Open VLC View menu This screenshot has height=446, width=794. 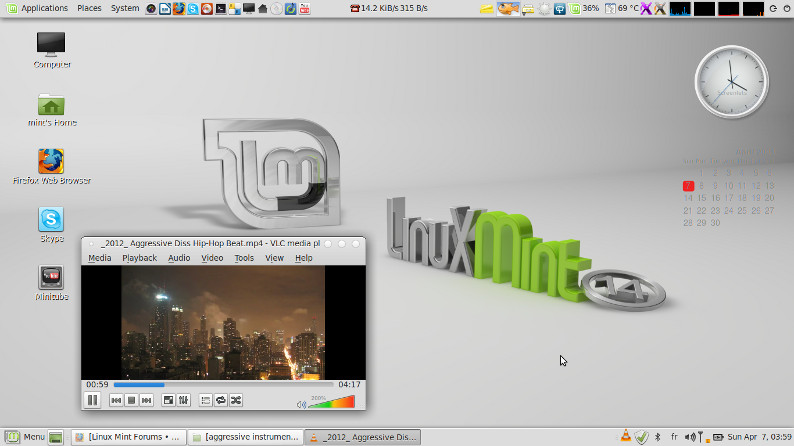274,258
